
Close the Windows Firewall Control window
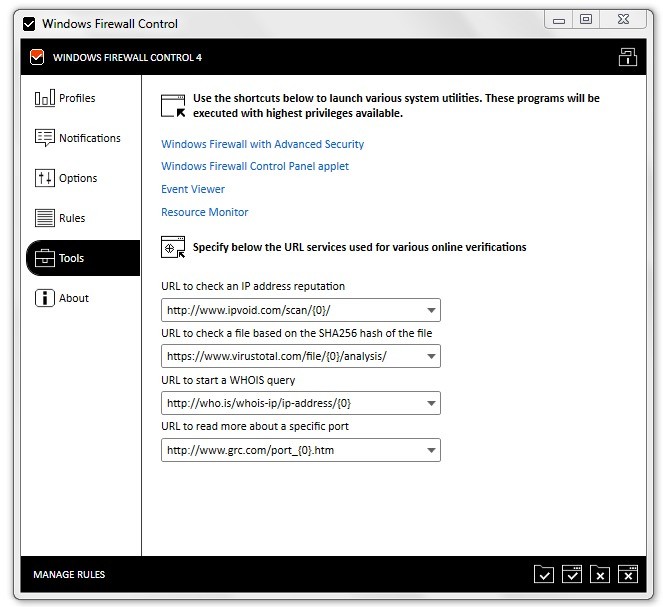[x=623, y=19]
